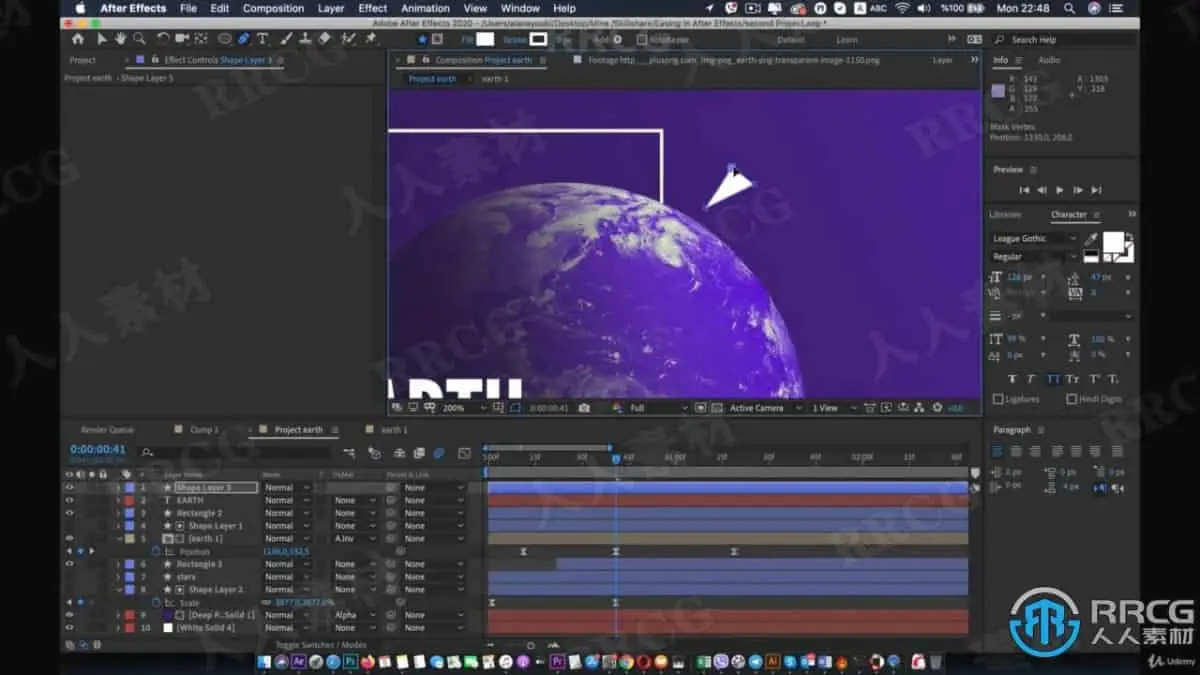The height and width of the screenshot is (675, 1200).
Task: Click the toolbar Fill color swatch
Action: coord(485,40)
